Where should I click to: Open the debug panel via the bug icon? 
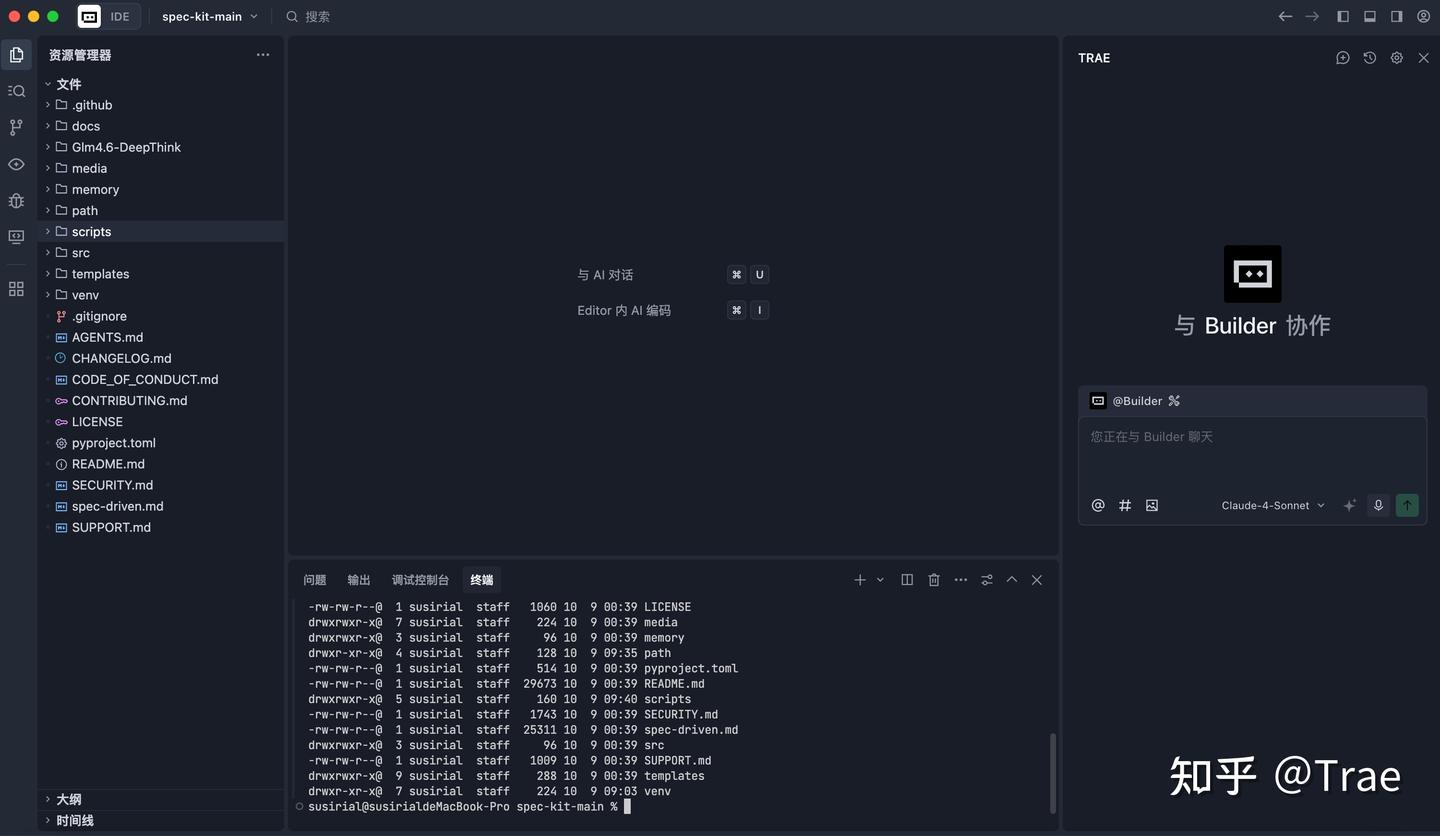pos(16,201)
